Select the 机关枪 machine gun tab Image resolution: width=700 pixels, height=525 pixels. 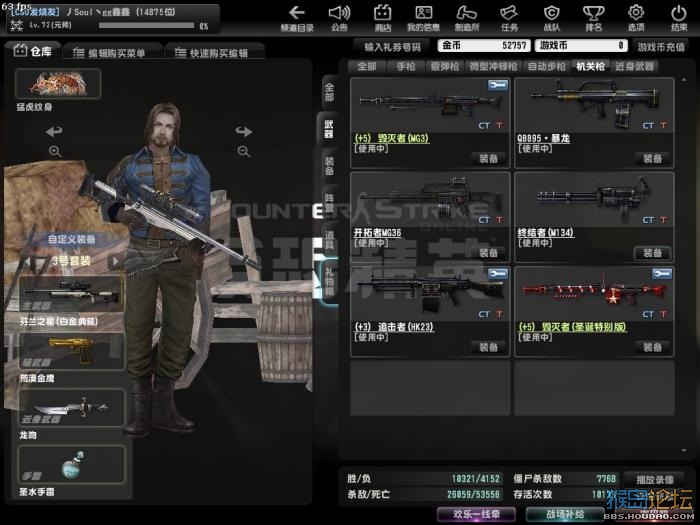coord(591,67)
